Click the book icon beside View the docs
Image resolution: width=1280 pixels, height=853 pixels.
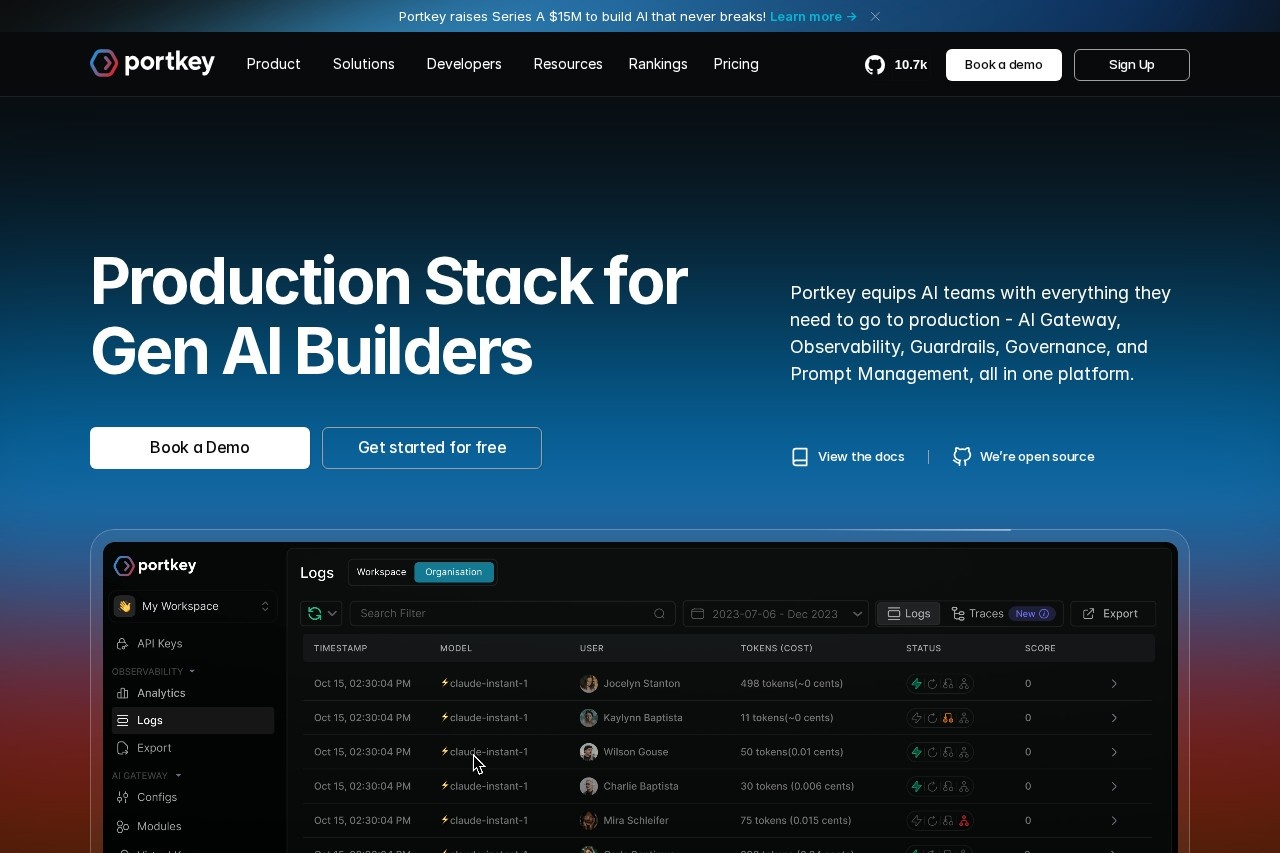tap(800, 457)
